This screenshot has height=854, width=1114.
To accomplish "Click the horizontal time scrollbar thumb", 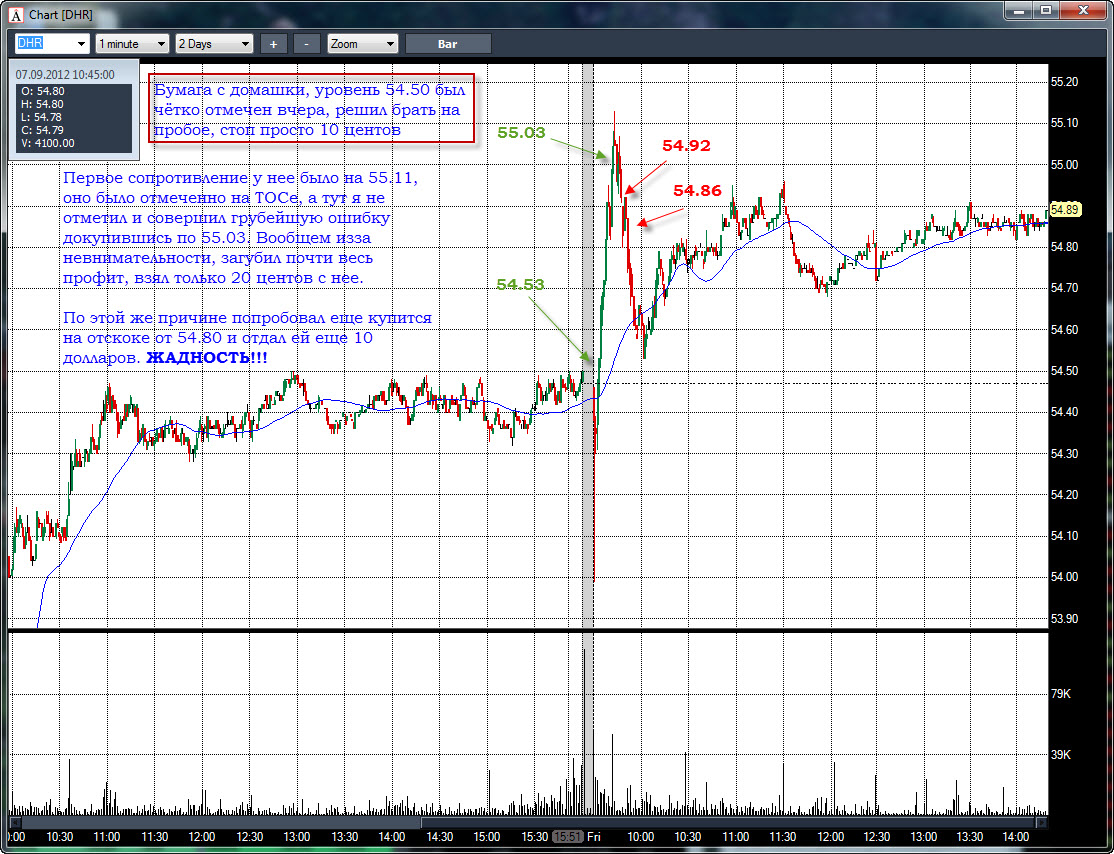I will pyautogui.click(x=728, y=823).
